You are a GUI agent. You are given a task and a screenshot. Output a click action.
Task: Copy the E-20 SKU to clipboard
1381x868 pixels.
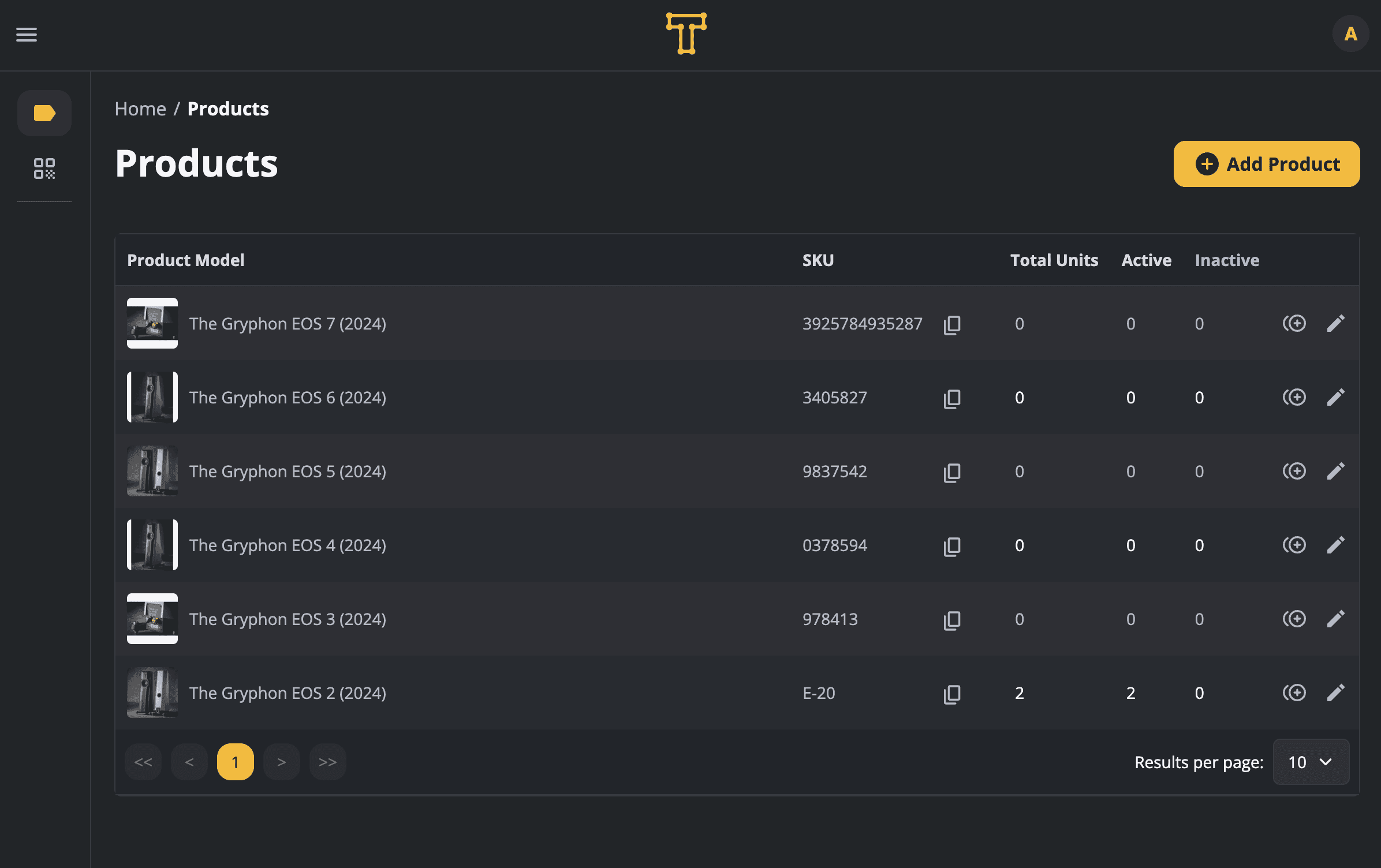click(952, 694)
